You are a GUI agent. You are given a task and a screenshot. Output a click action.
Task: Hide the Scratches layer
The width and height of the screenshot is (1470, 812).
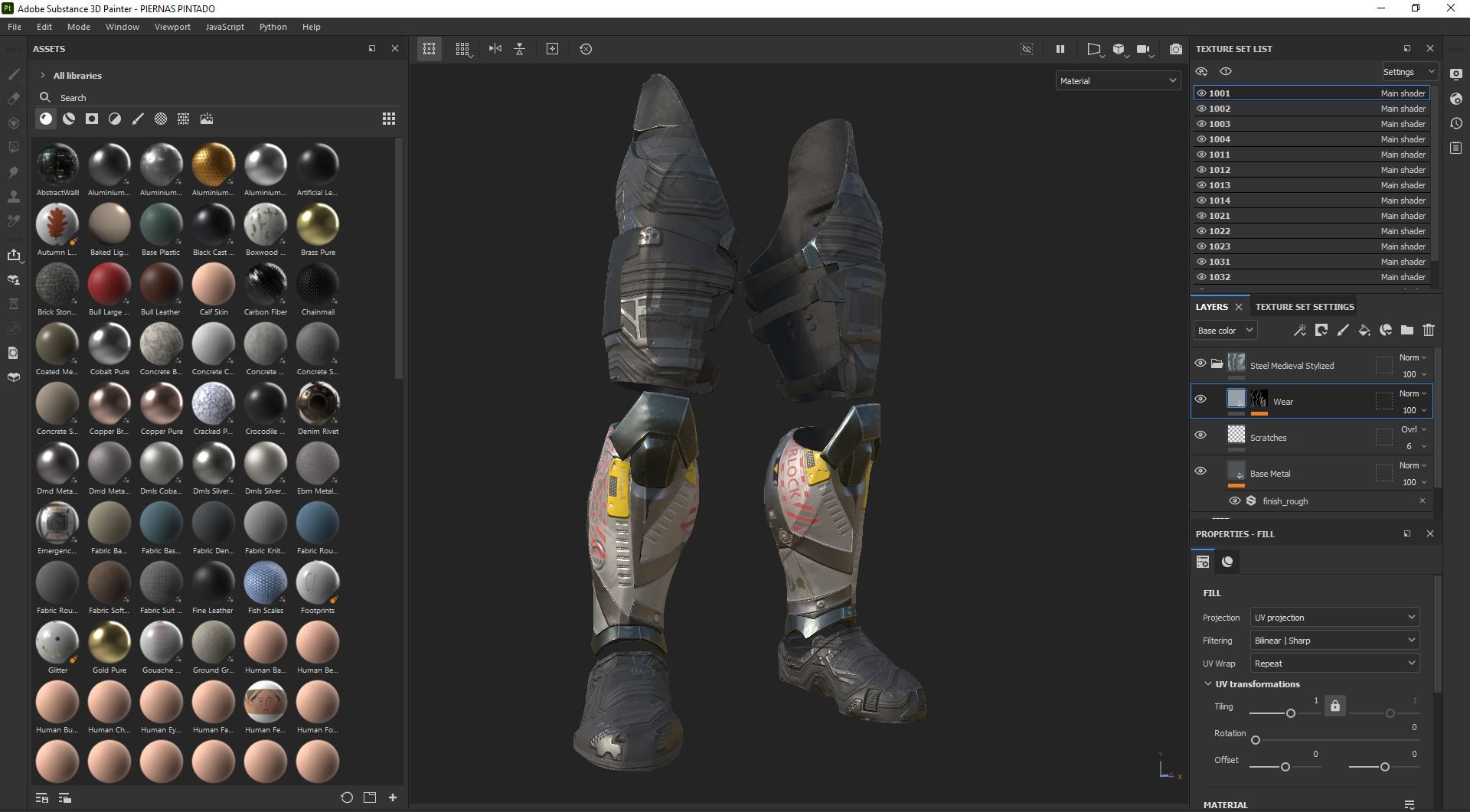coord(1200,435)
